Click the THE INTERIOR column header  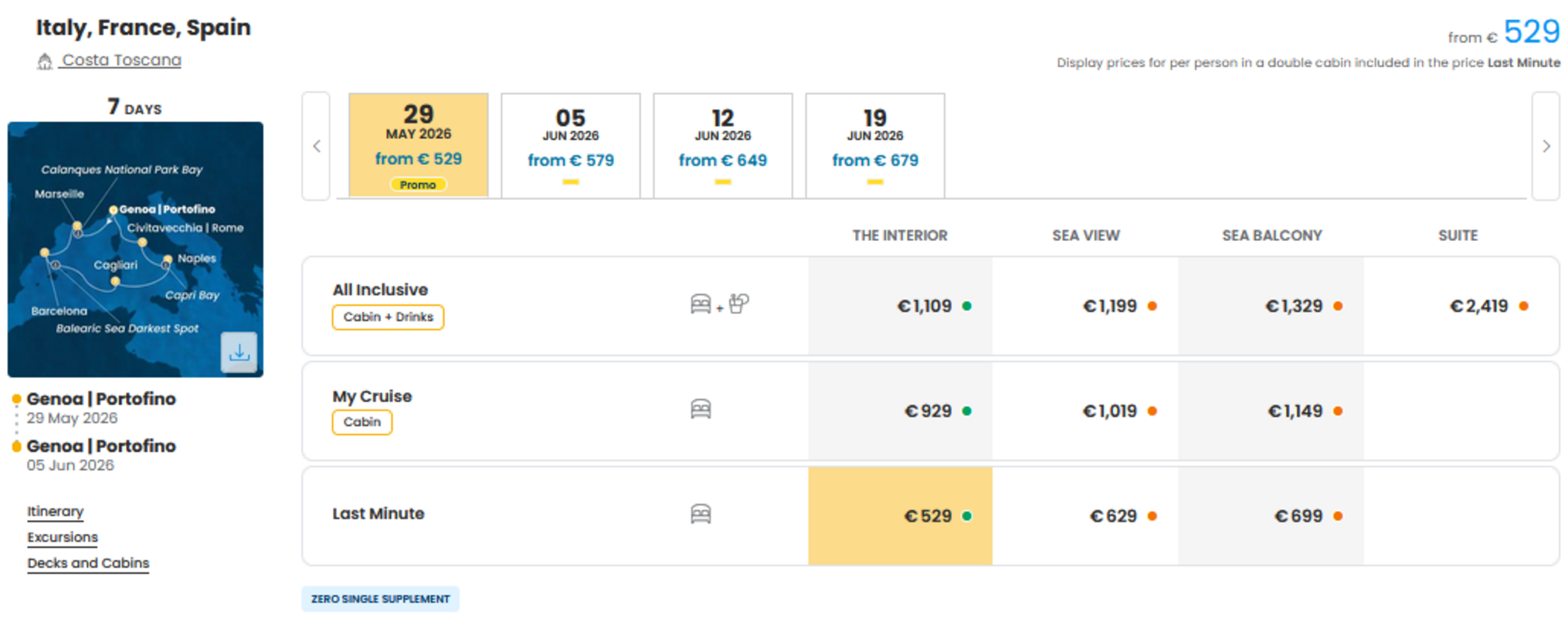click(x=900, y=236)
